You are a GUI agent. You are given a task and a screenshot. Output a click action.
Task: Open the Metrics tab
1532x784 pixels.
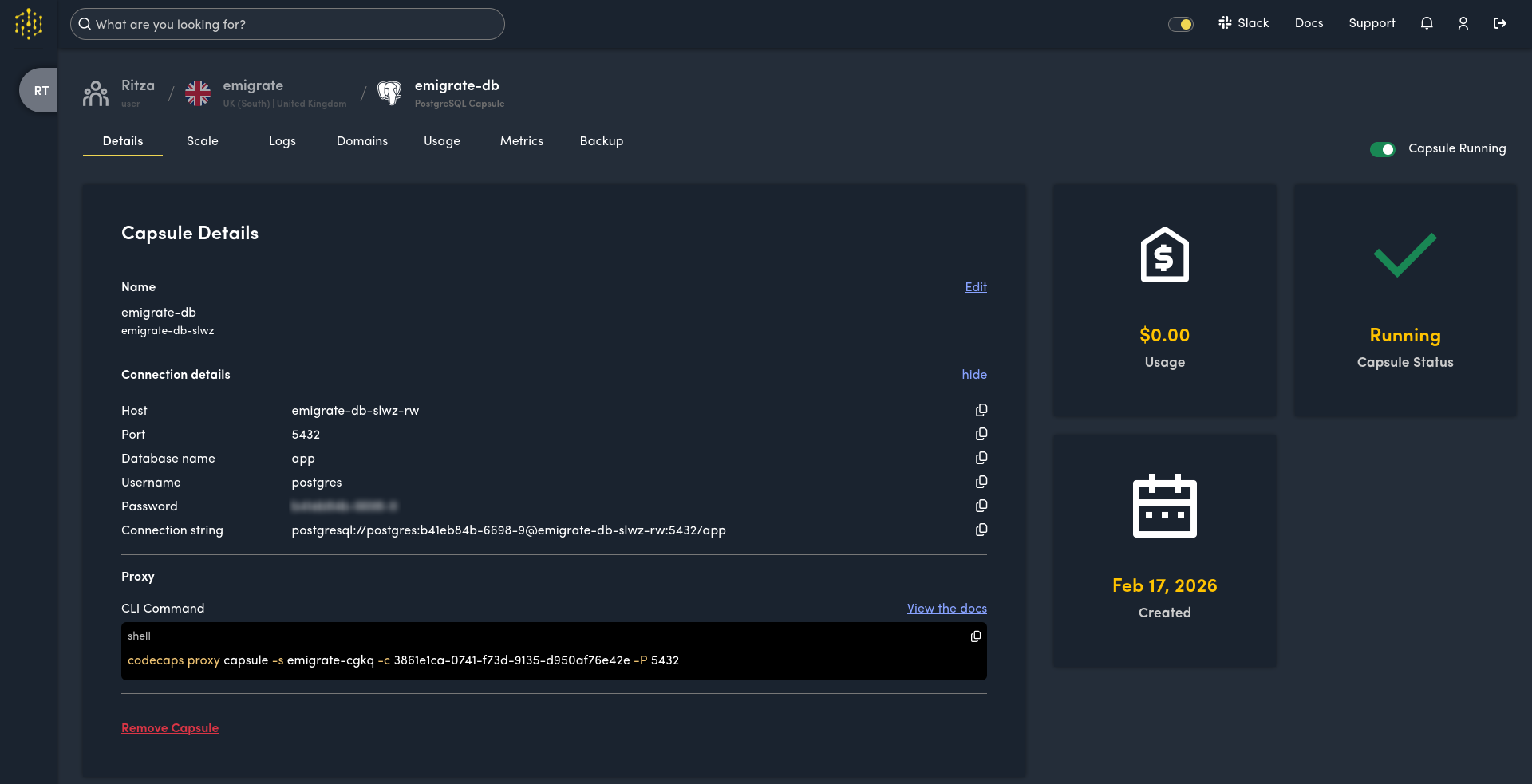click(521, 140)
